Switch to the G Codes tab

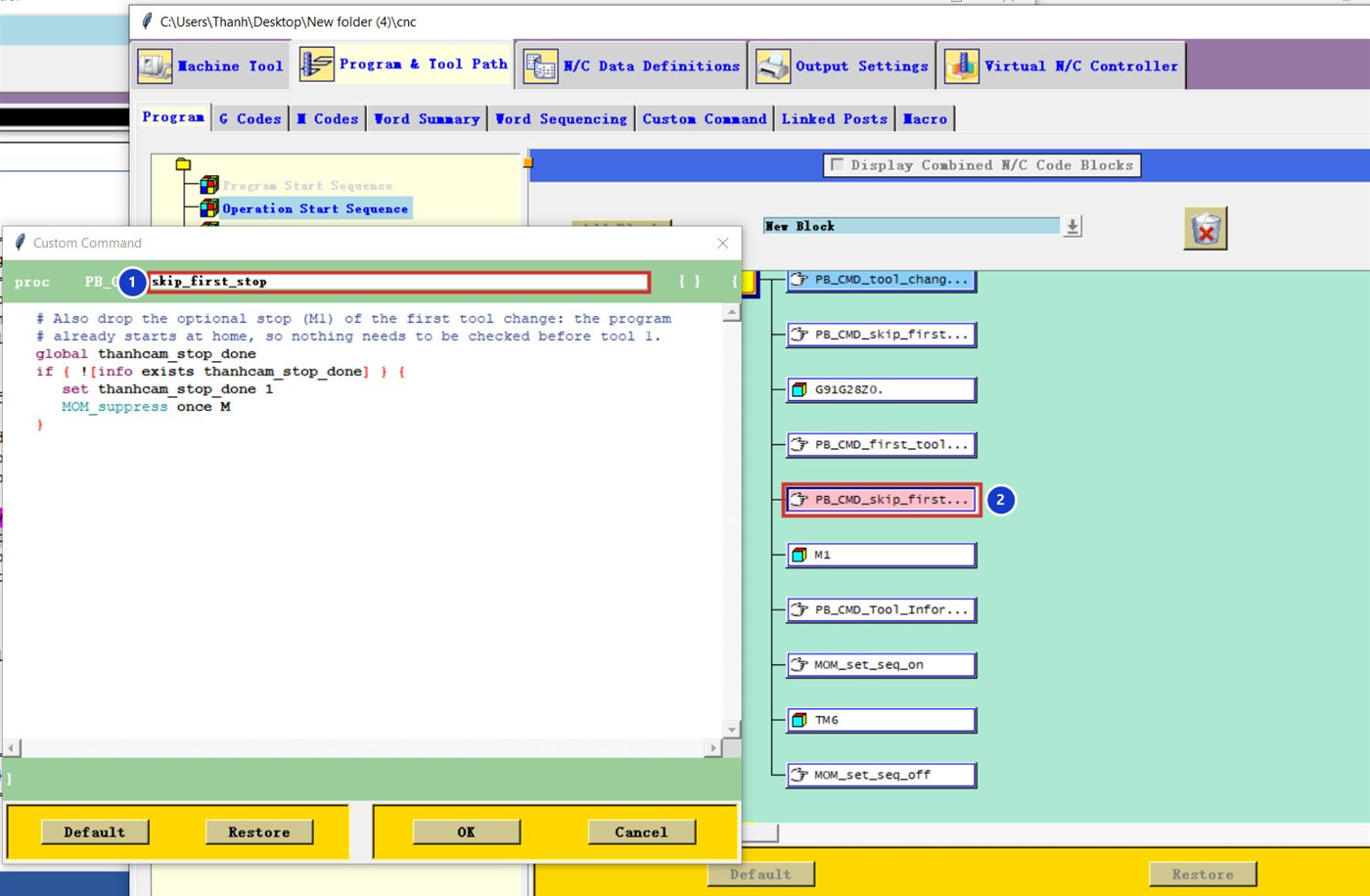click(250, 118)
